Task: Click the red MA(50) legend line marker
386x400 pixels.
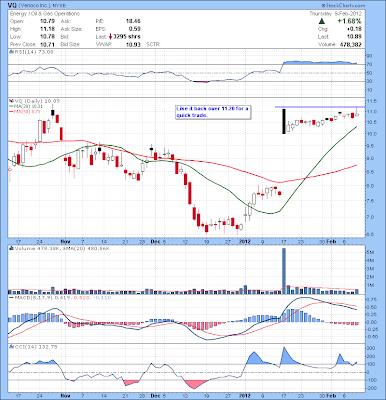Action: (10, 112)
